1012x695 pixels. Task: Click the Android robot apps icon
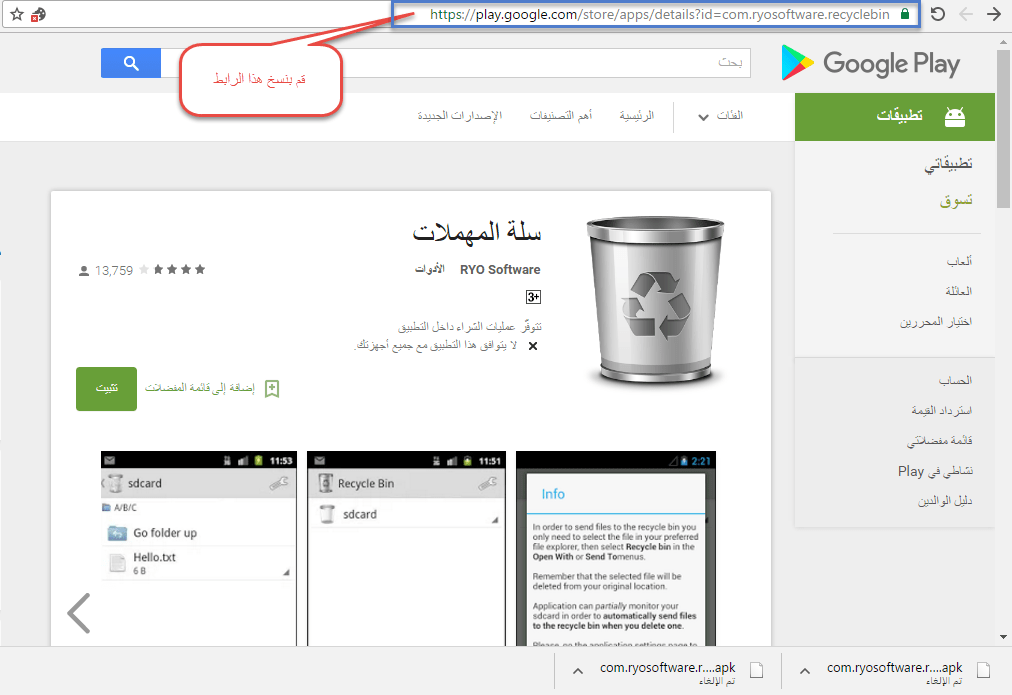tap(955, 116)
